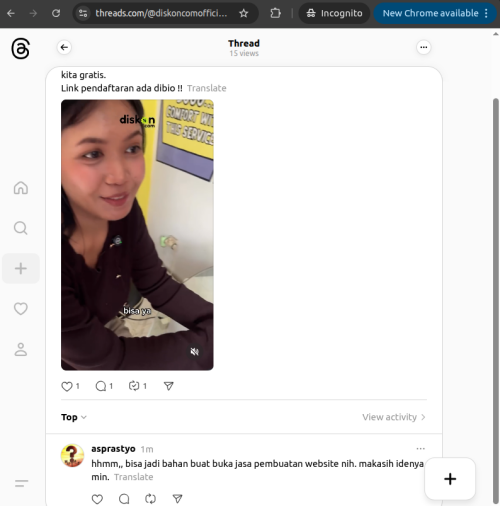
Task: Open Activity heart in the sidebar
Action: coord(21,309)
